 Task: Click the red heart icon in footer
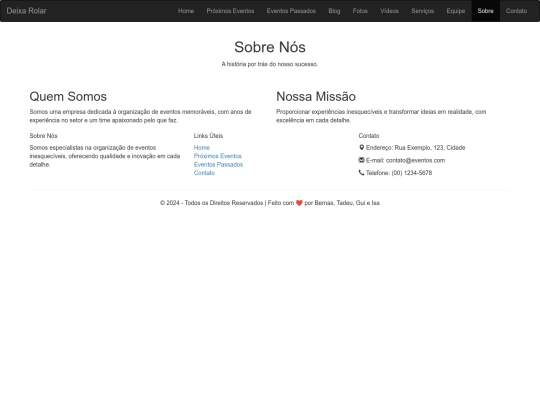(299, 203)
